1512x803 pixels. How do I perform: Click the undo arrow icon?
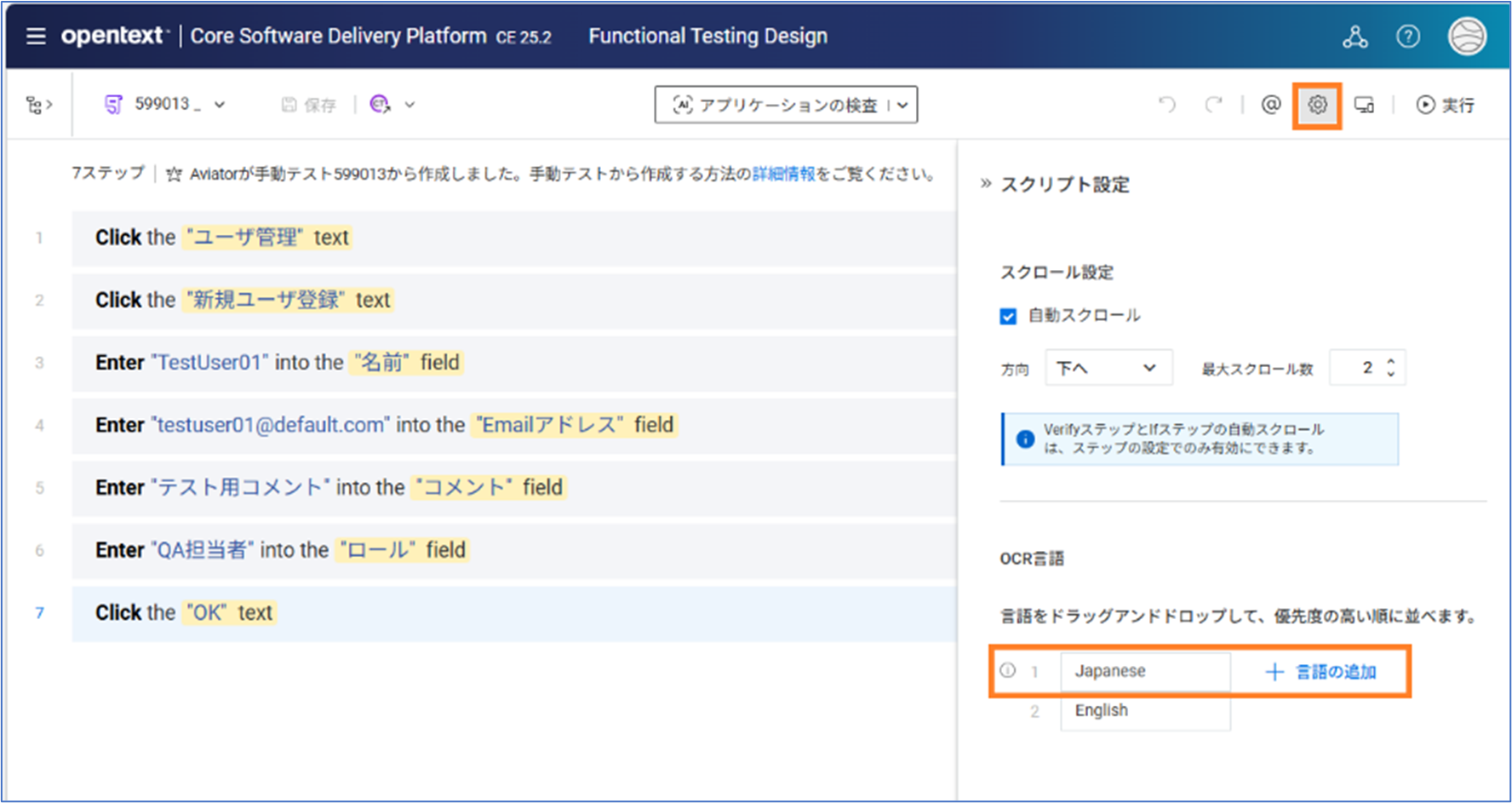tap(1167, 105)
